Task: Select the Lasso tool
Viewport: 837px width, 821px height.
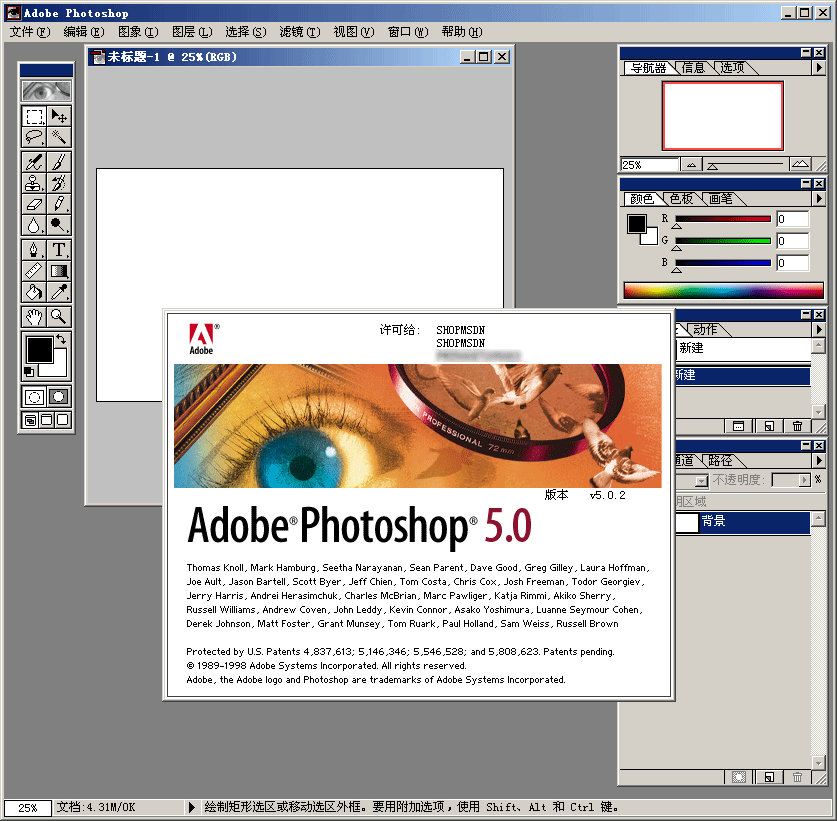Action: tap(34, 137)
